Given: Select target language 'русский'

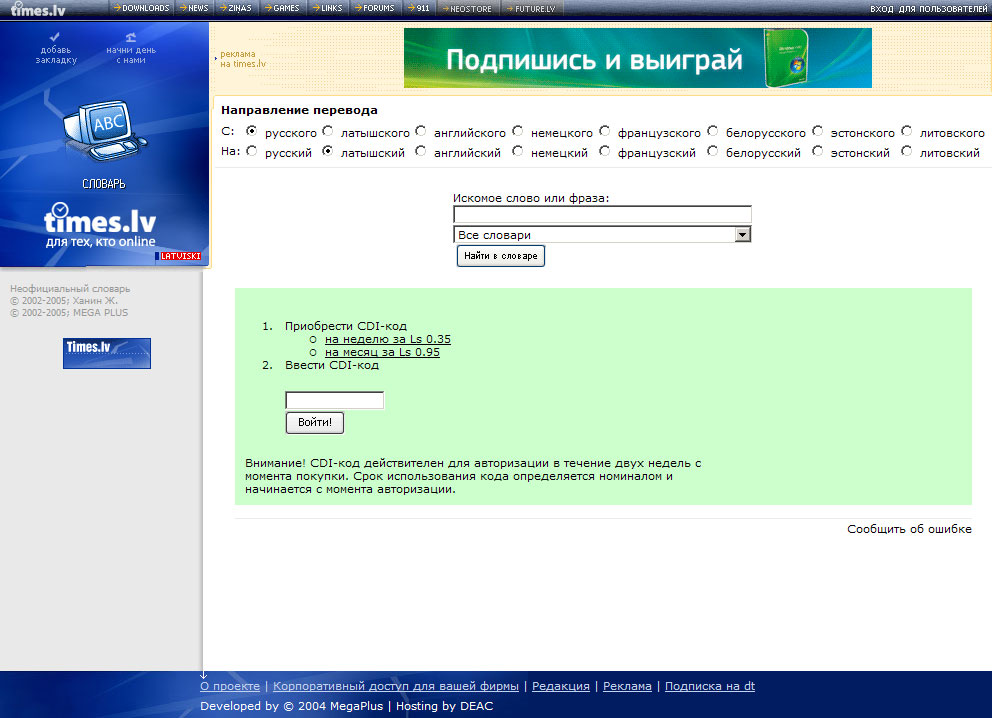Looking at the screenshot, I should (x=252, y=151).
